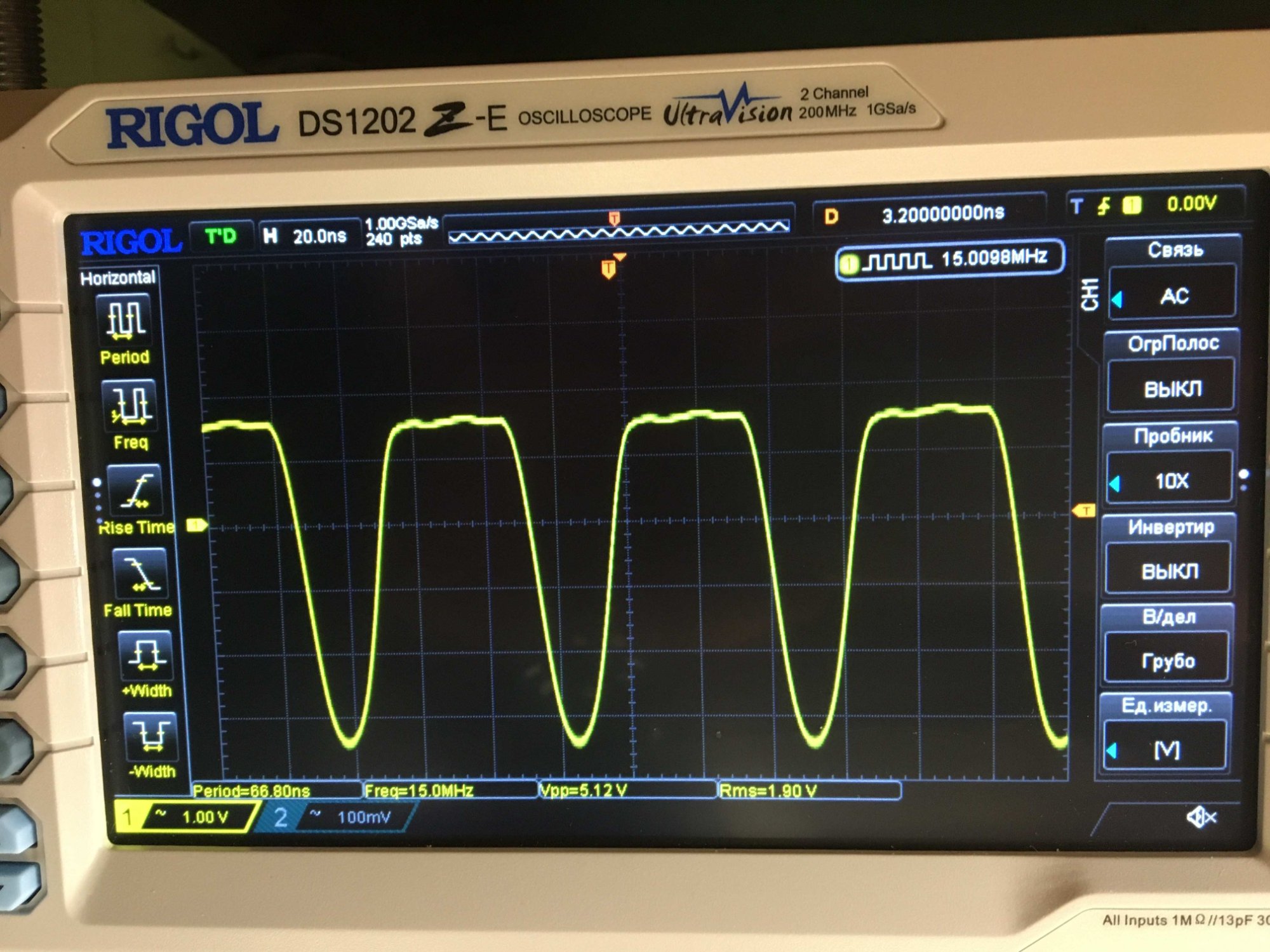Select the -Width measurement icon
Image resolution: width=1270 pixels, height=952 pixels.
coord(151,736)
